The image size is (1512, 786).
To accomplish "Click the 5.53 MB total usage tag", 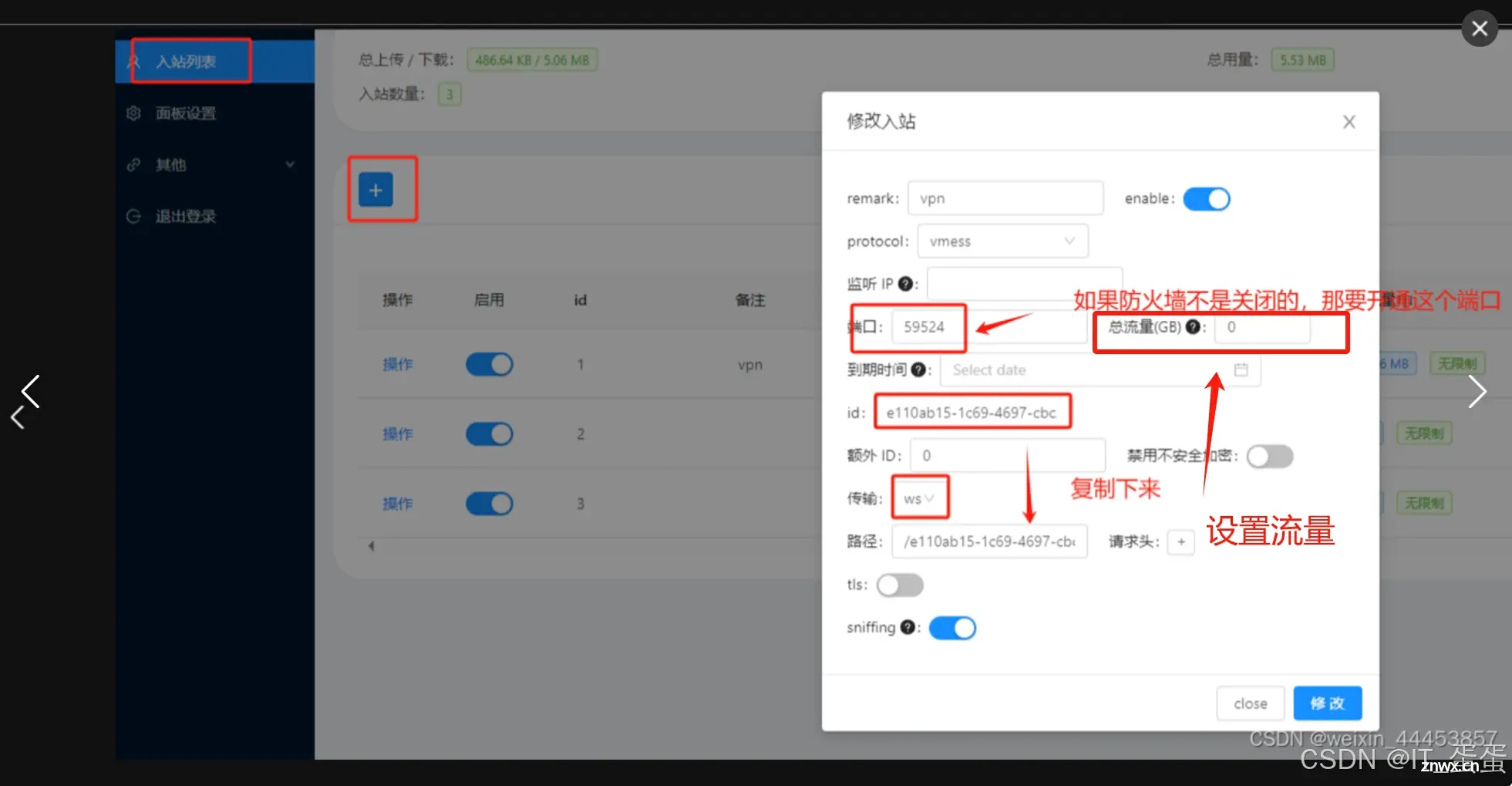I will 1303,60.
